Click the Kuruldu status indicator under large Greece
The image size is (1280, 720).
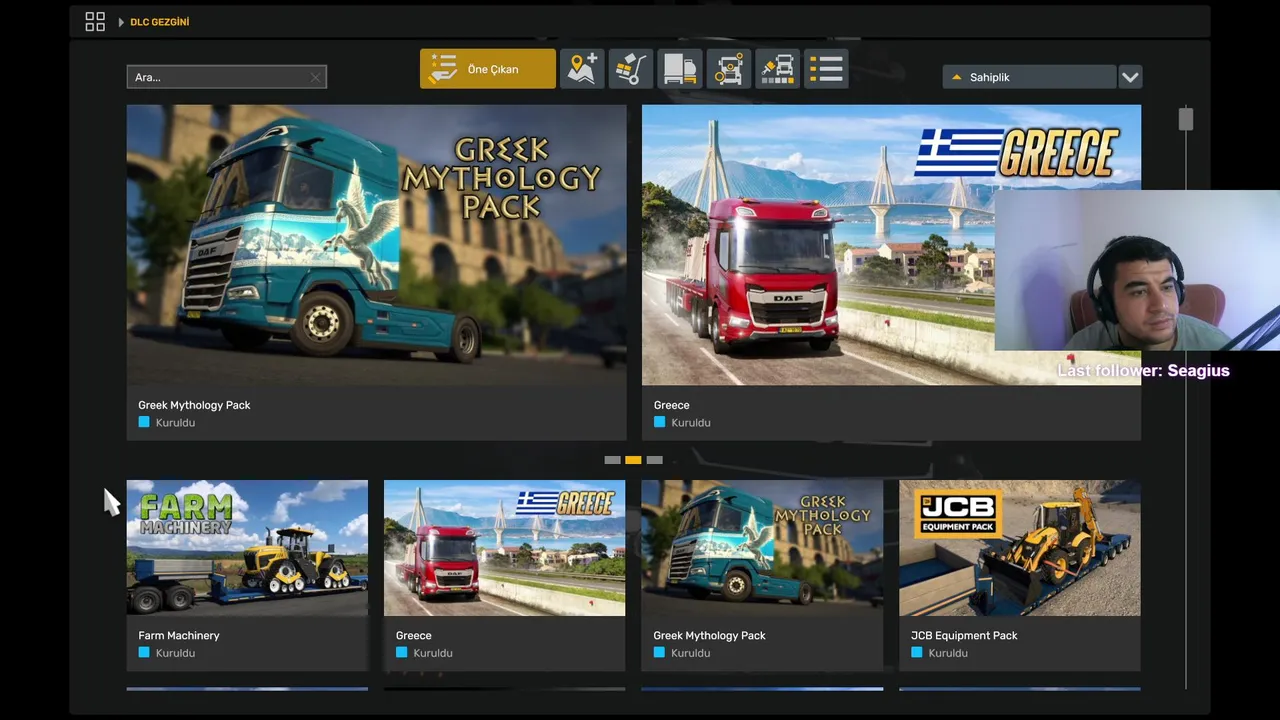tap(682, 423)
